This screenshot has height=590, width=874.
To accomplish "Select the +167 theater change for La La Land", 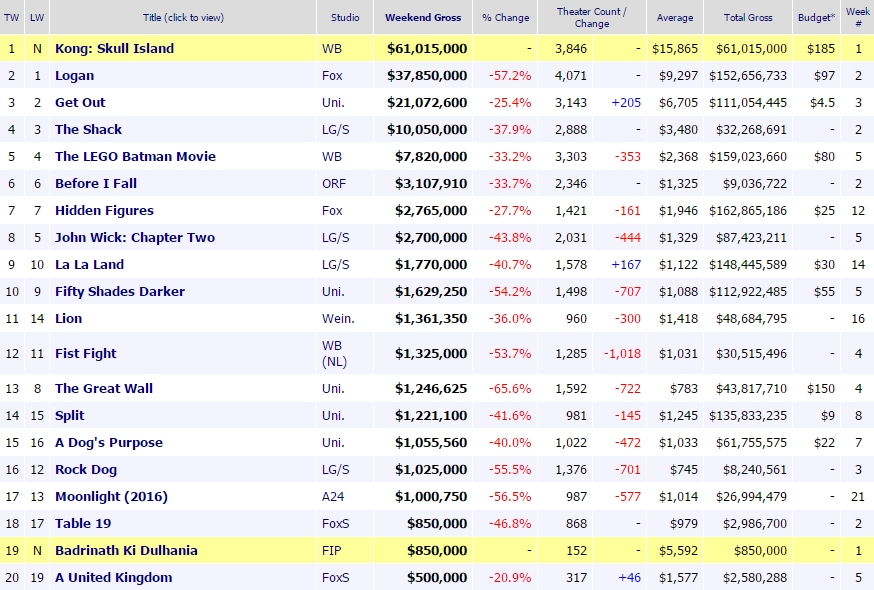I will coord(626,264).
